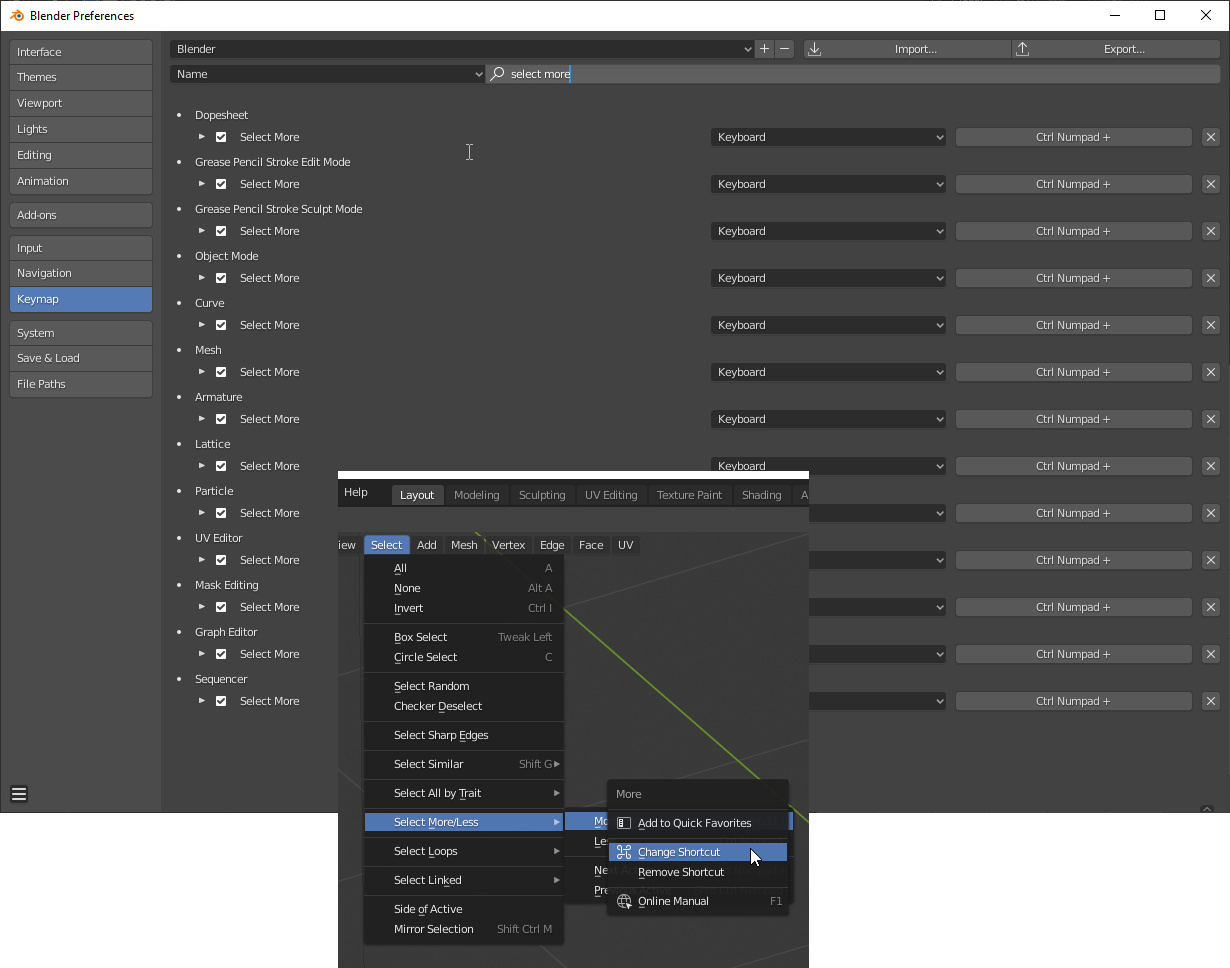The width and height of the screenshot is (1230, 968).
Task: Click the globe icon next to Online Manual
Action: tap(622, 901)
